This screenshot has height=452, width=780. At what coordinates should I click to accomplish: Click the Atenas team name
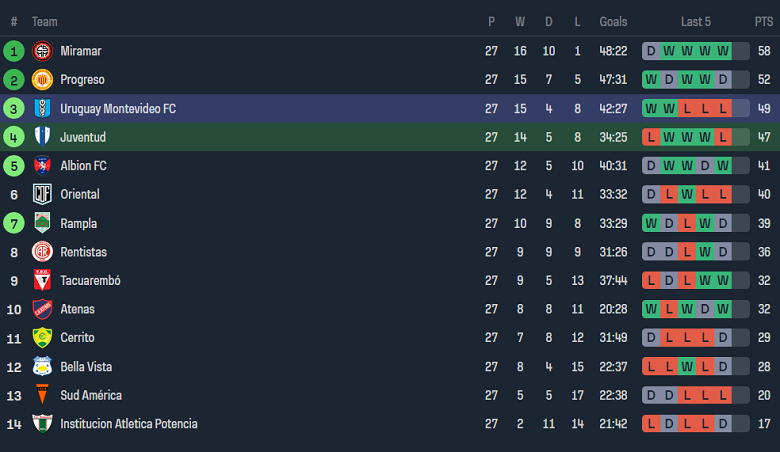tap(80, 309)
